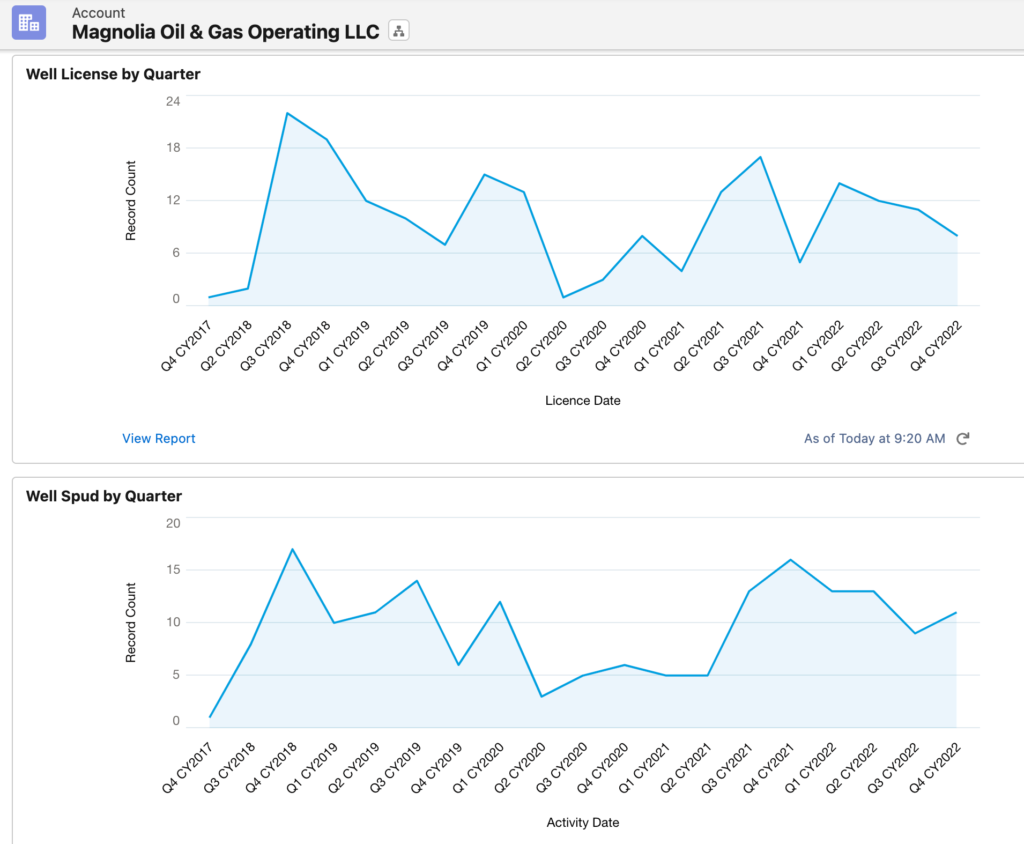
Task: Click Q4 CY2018 label on the Well Spud chart
Action: tap(270, 768)
